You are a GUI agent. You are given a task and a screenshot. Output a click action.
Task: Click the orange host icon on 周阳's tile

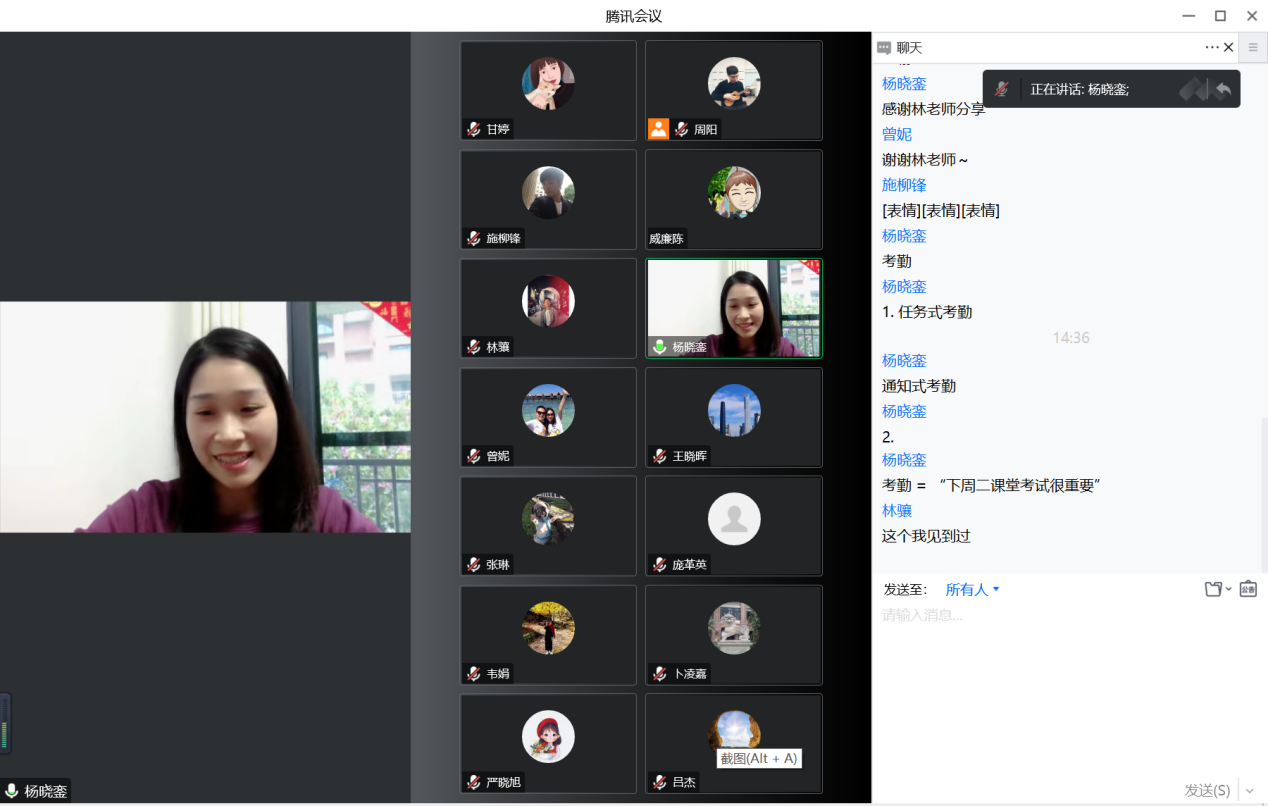pos(658,129)
